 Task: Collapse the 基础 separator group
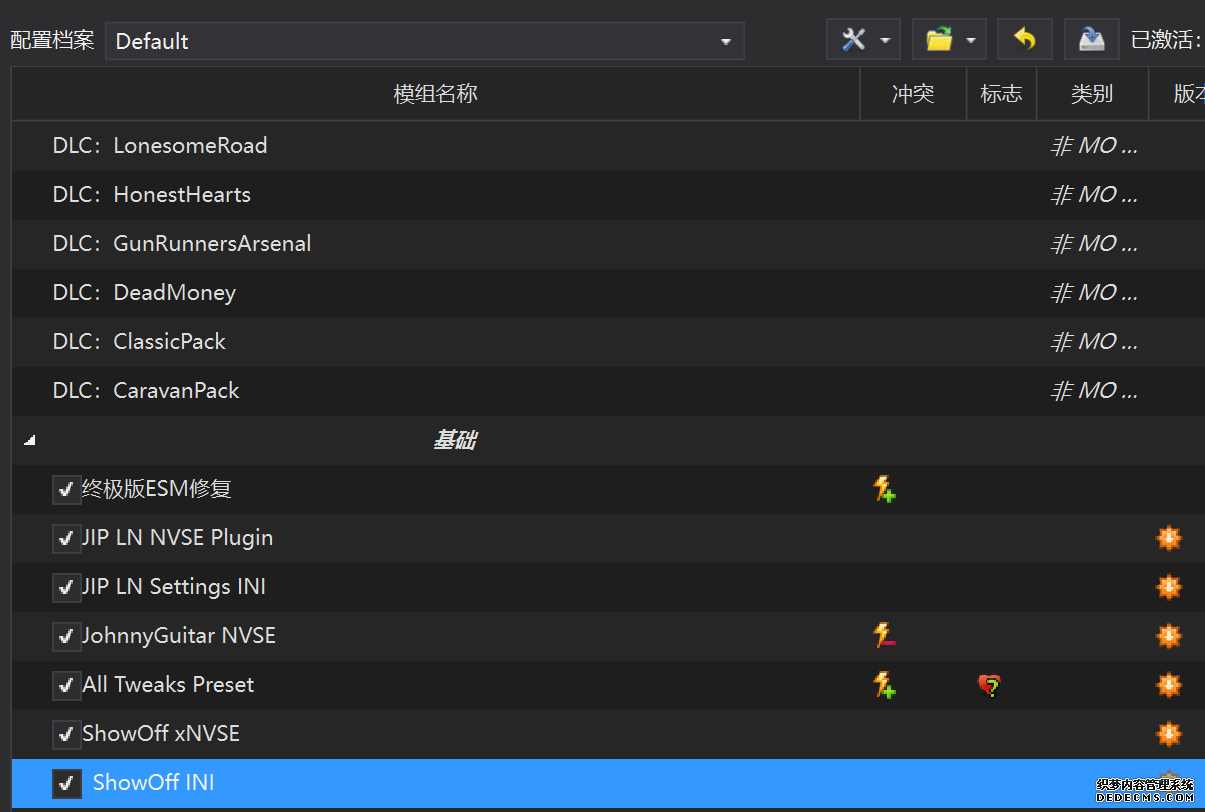[x=29, y=441]
